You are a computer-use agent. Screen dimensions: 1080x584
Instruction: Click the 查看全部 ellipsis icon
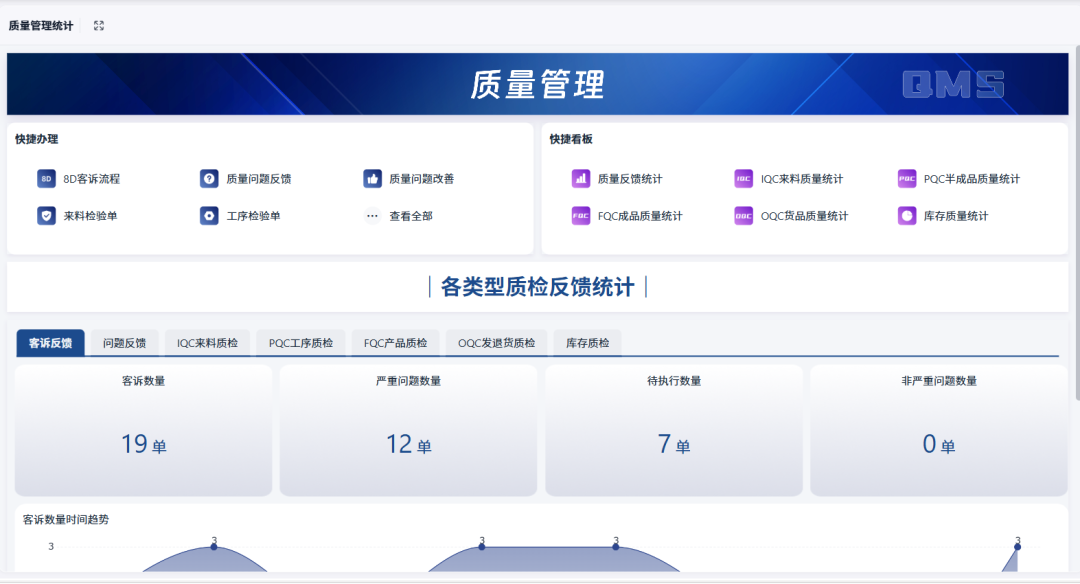click(373, 216)
